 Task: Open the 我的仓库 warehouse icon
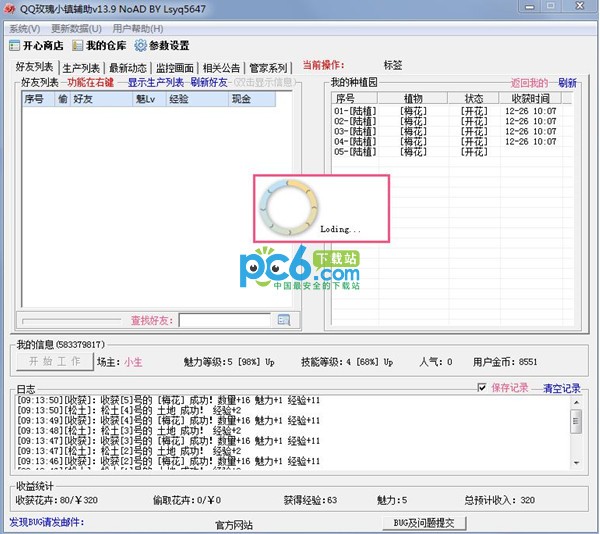click(x=77, y=46)
